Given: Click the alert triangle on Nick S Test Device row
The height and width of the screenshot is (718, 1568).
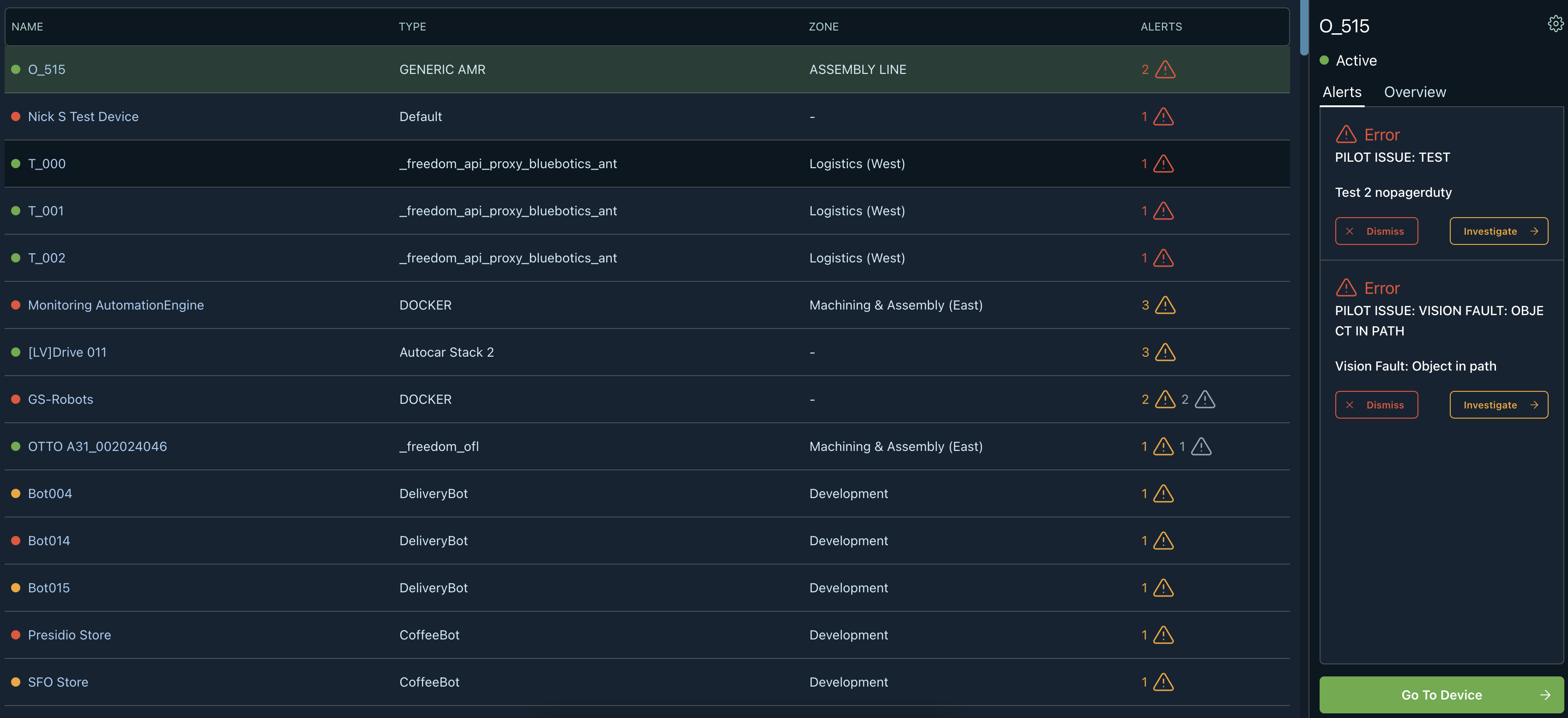Looking at the screenshot, I should point(1163,116).
